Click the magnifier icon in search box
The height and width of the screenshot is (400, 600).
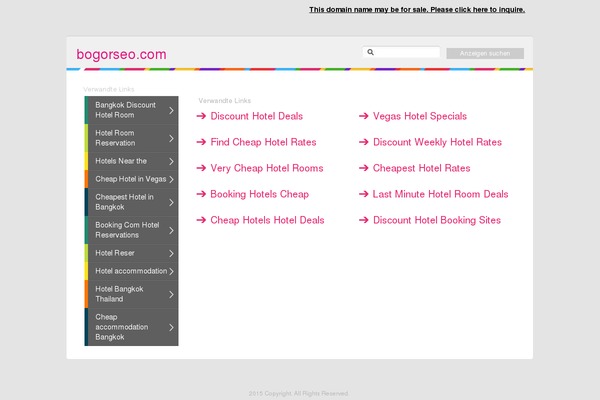(x=370, y=52)
